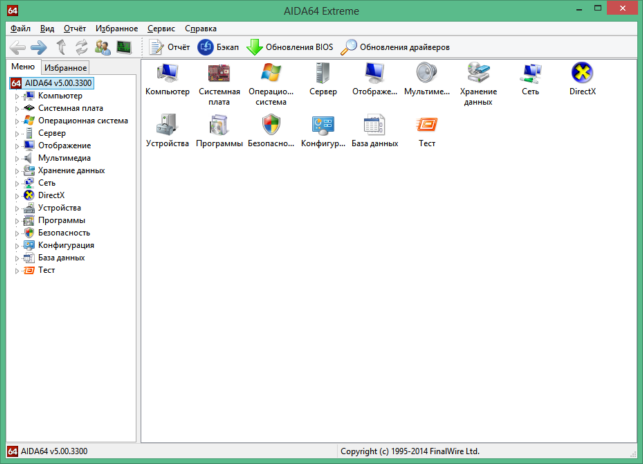The width and height of the screenshot is (643, 464).
Task: Go forward with the right arrow icon
Action: tap(39, 48)
